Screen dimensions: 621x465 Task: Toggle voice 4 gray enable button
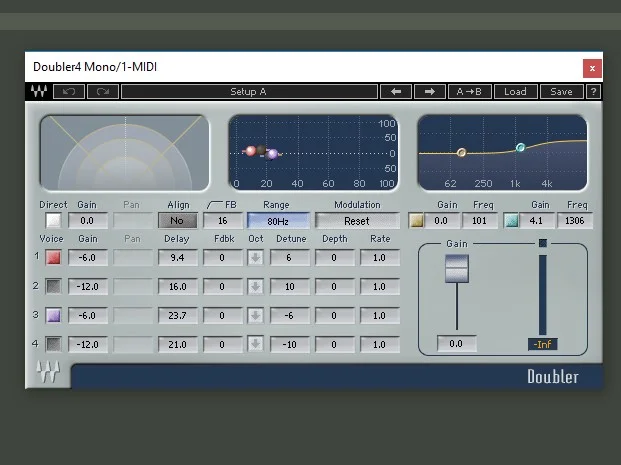[53, 344]
